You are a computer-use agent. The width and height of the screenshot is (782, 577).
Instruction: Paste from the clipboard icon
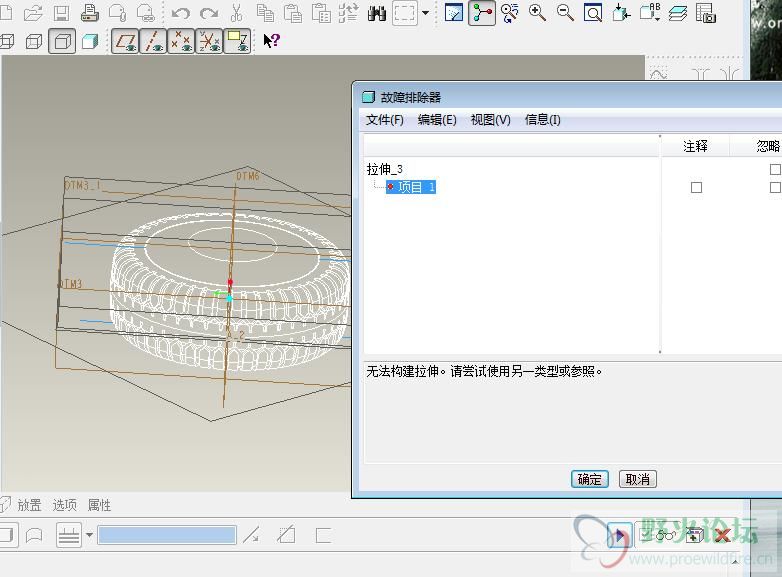pyautogui.click(x=293, y=13)
